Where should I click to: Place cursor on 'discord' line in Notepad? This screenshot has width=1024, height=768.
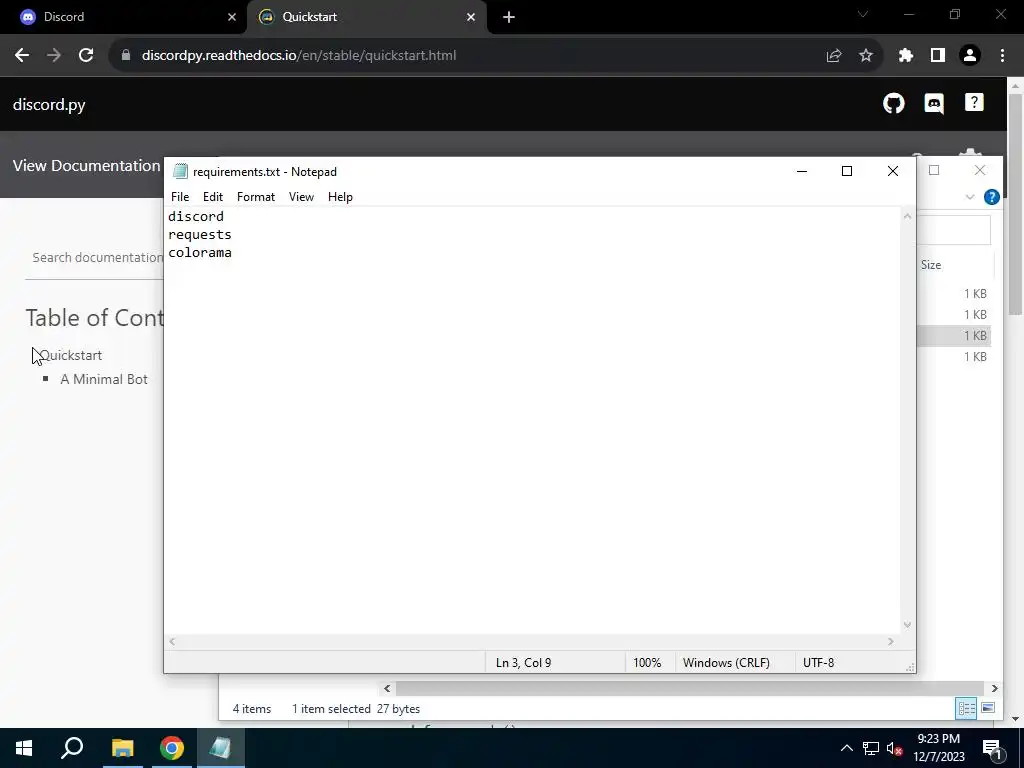pyautogui.click(x=196, y=216)
